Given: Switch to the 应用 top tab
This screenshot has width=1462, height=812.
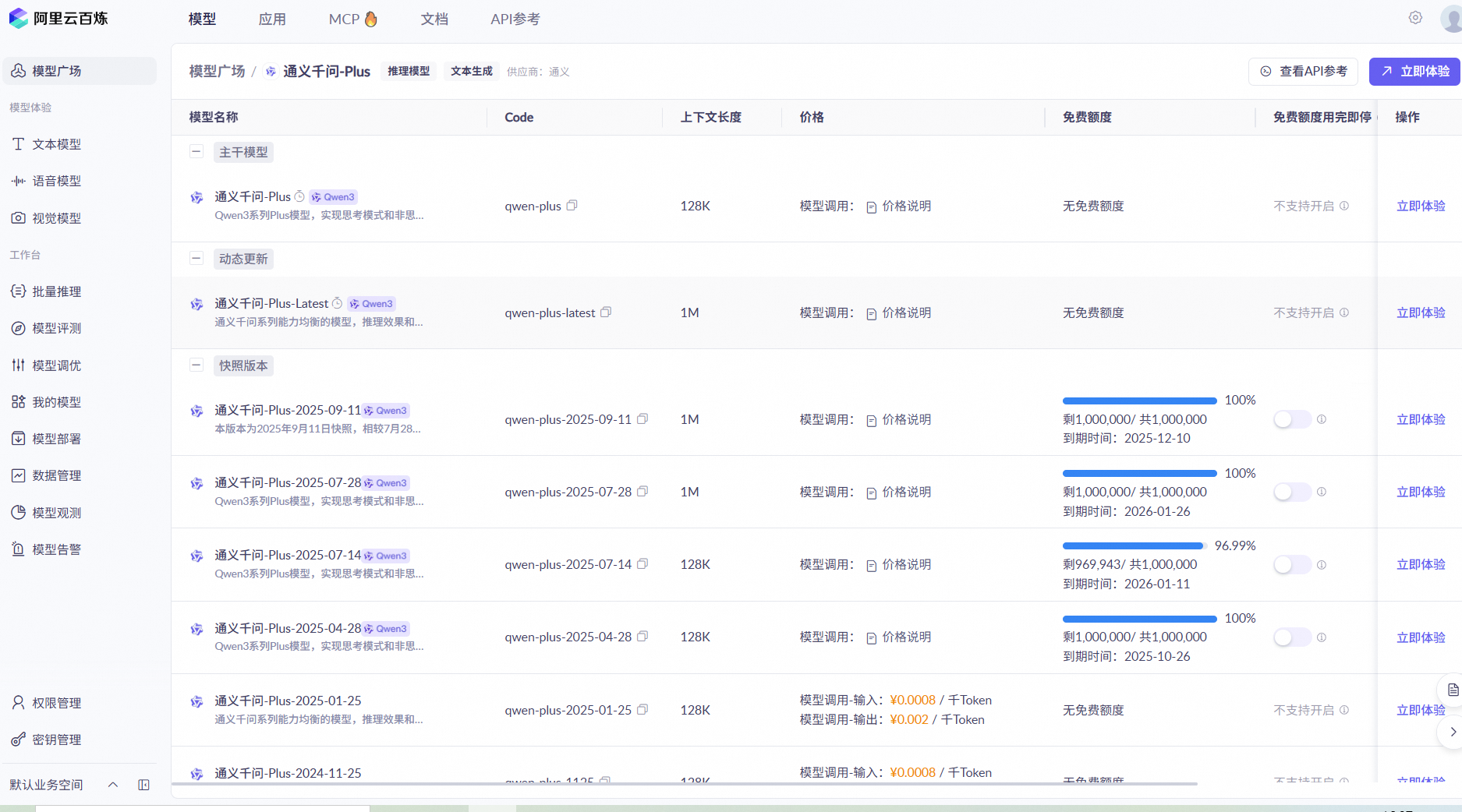Looking at the screenshot, I should 272,19.
